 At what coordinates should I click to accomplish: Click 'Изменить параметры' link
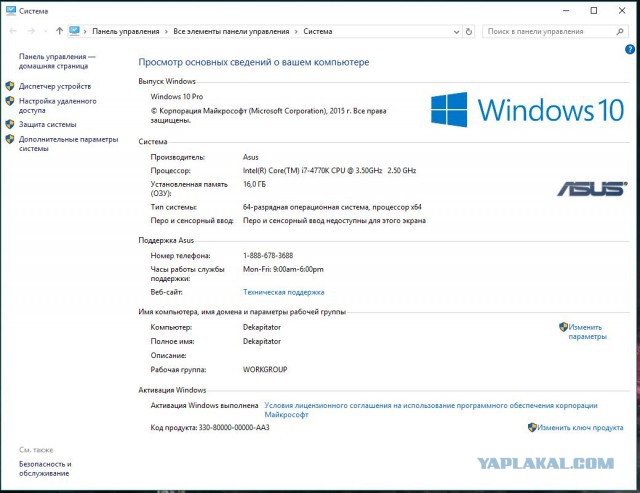[588, 332]
